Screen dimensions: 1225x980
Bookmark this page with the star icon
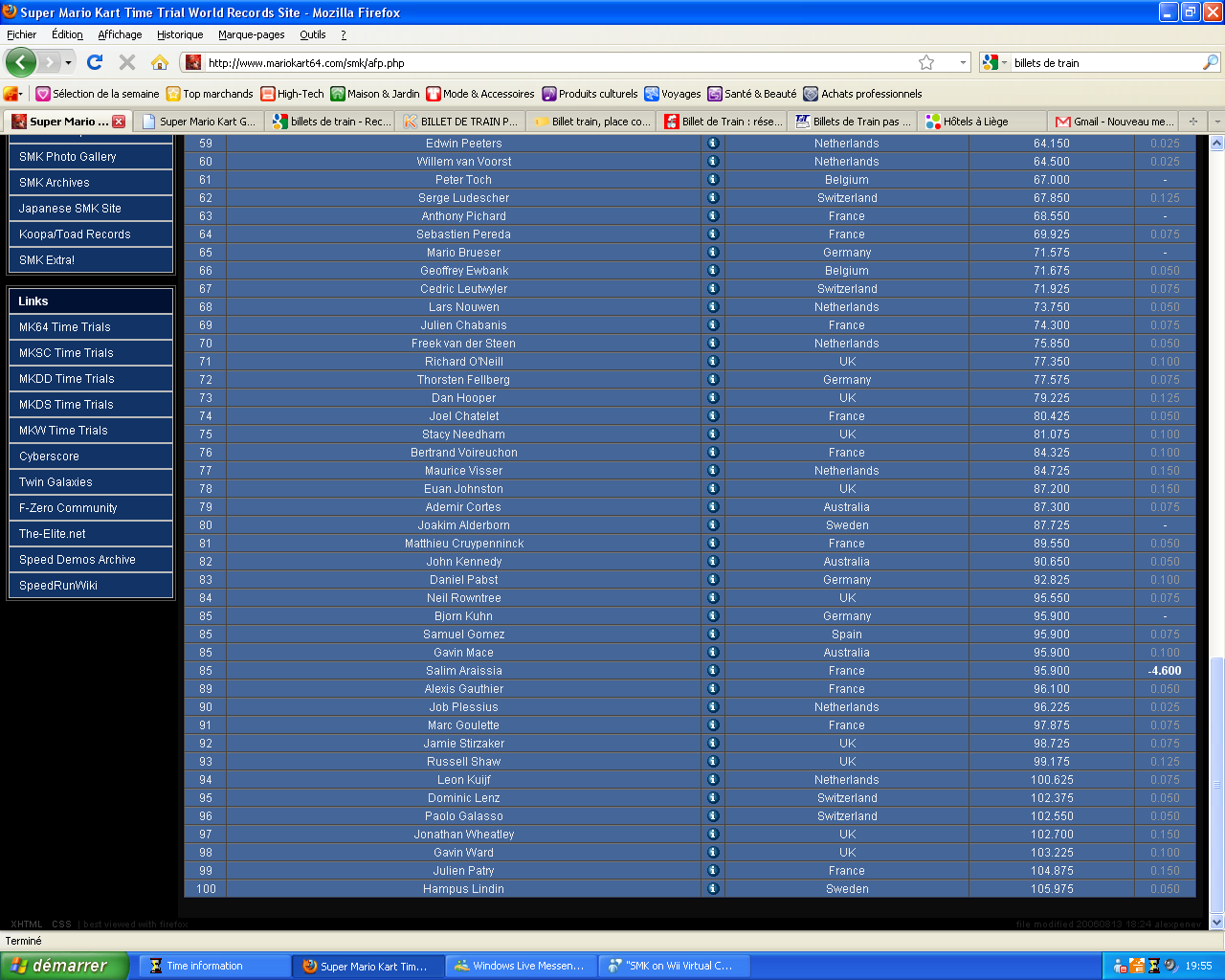point(926,62)
